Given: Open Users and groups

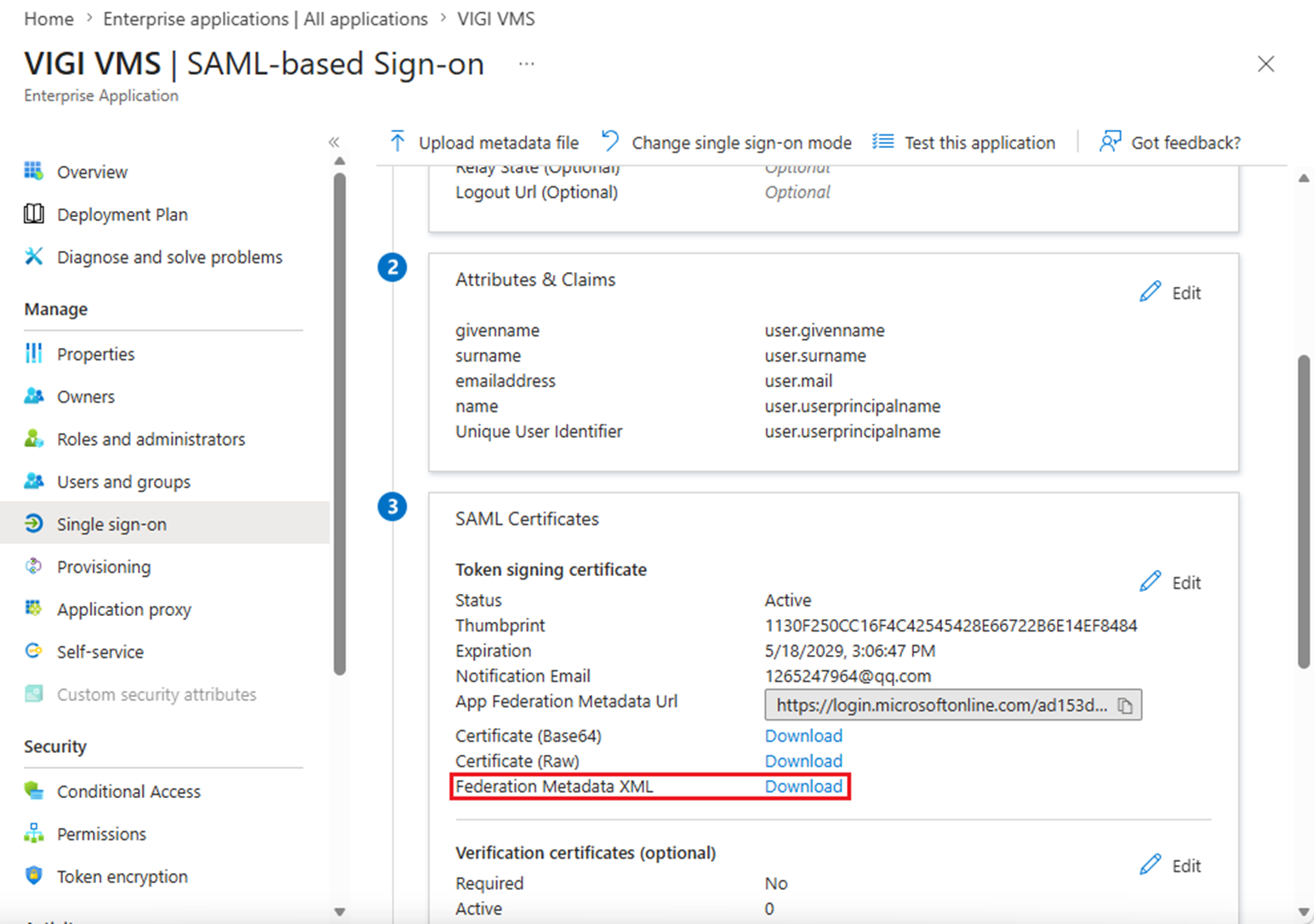Looking at the screenshot, I should [123, 482].
